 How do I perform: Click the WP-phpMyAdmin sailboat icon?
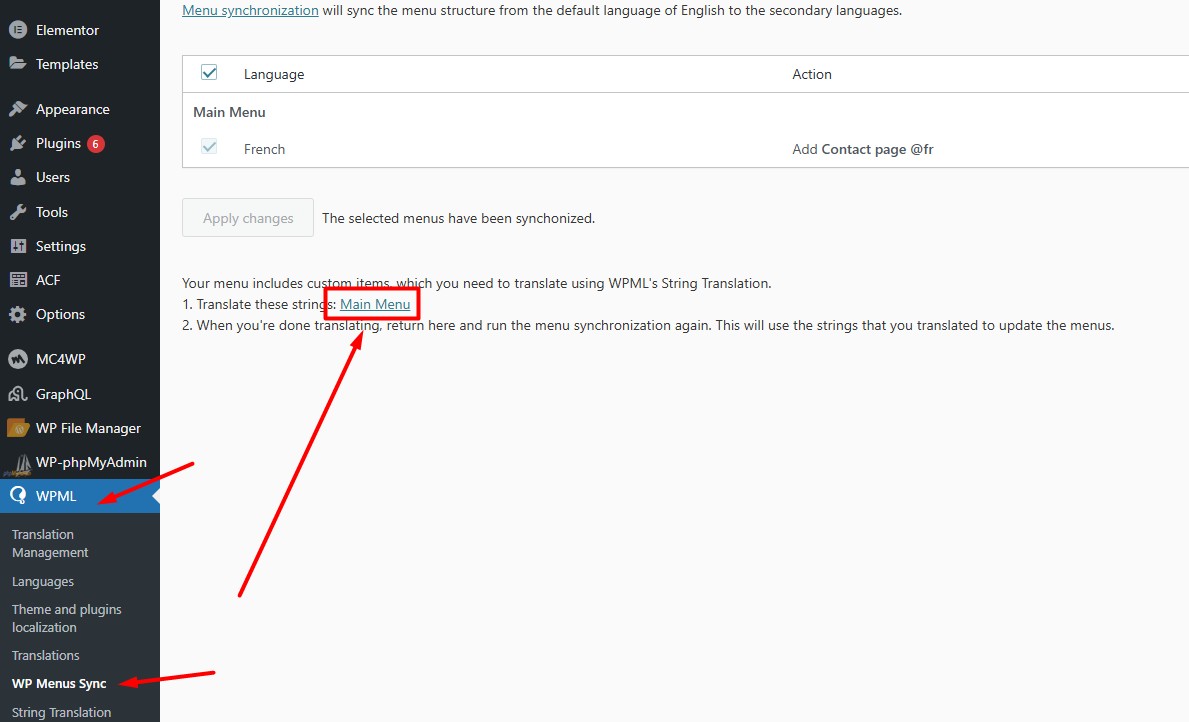pyautogui.click(x=18, y=463)
